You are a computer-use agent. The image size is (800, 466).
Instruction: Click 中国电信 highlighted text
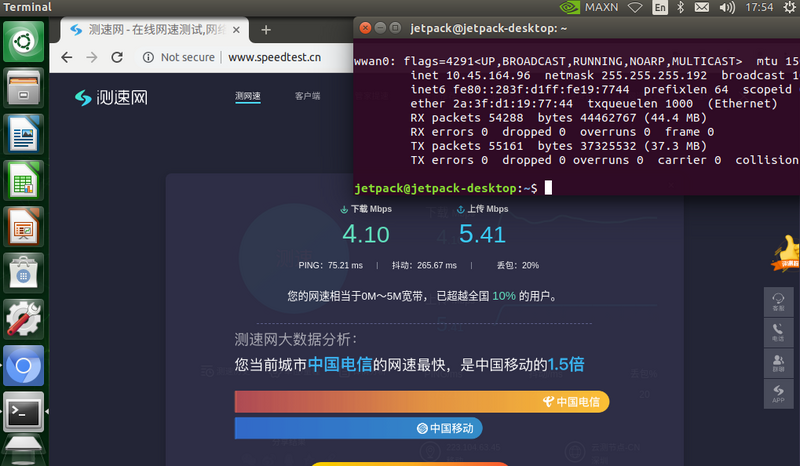pyautogui.click(x=340, y=364)
